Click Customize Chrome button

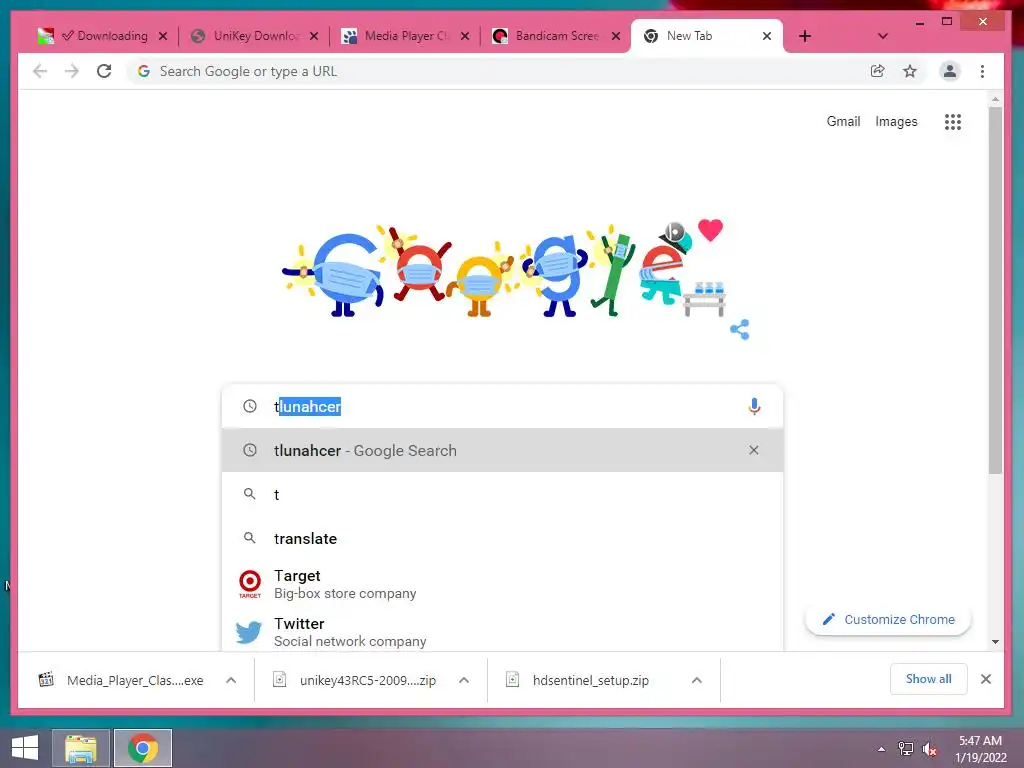888,619
